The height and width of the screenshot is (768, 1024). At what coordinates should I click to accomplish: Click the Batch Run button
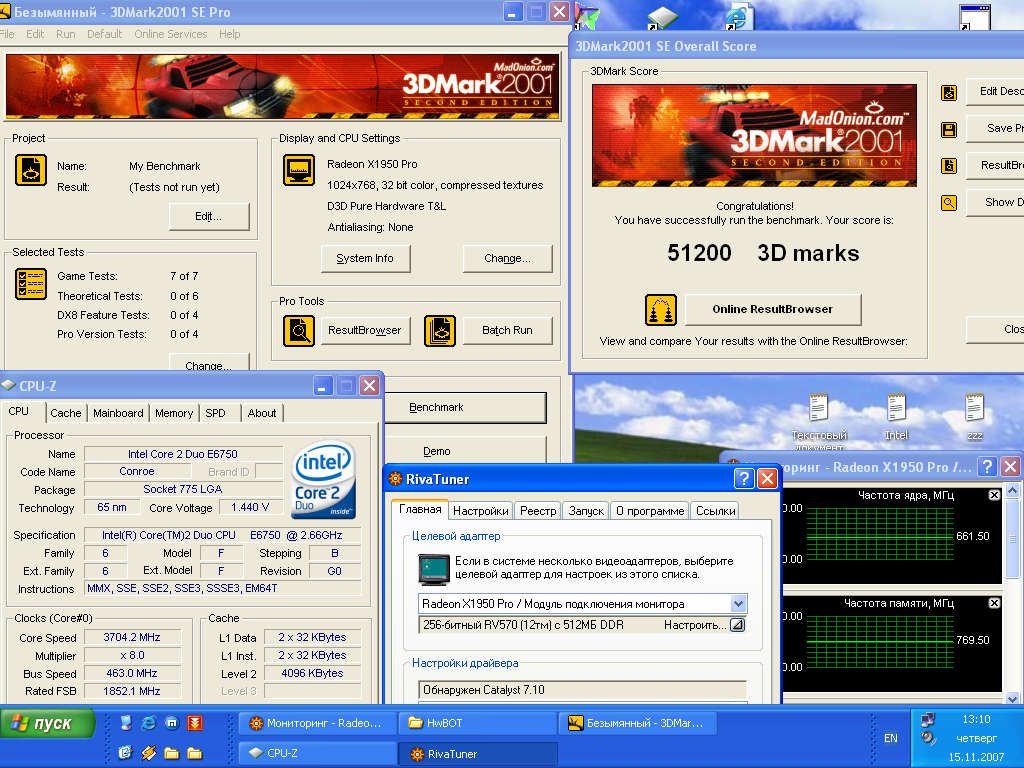tap(507, 330)
